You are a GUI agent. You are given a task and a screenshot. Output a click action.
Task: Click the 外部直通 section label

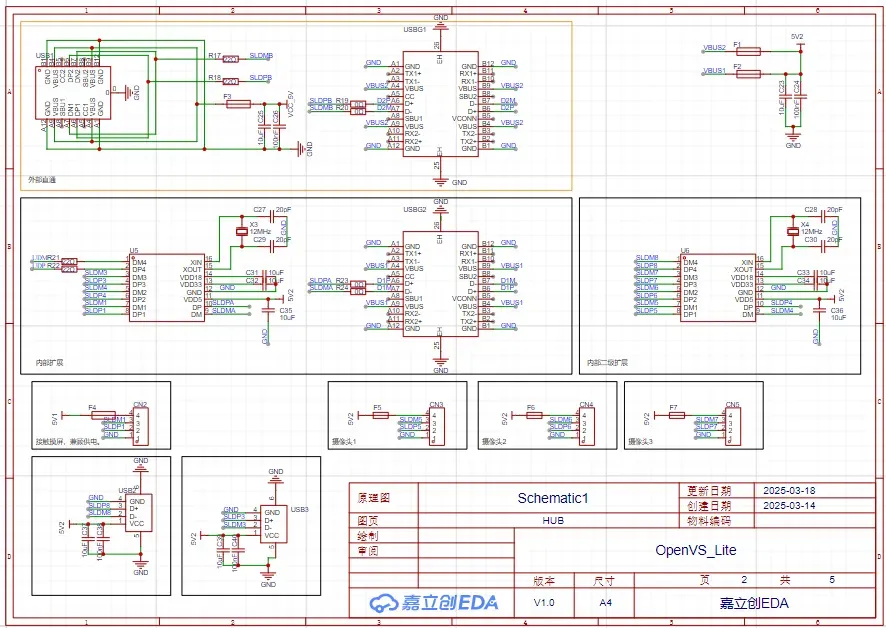tap(41, 180)
